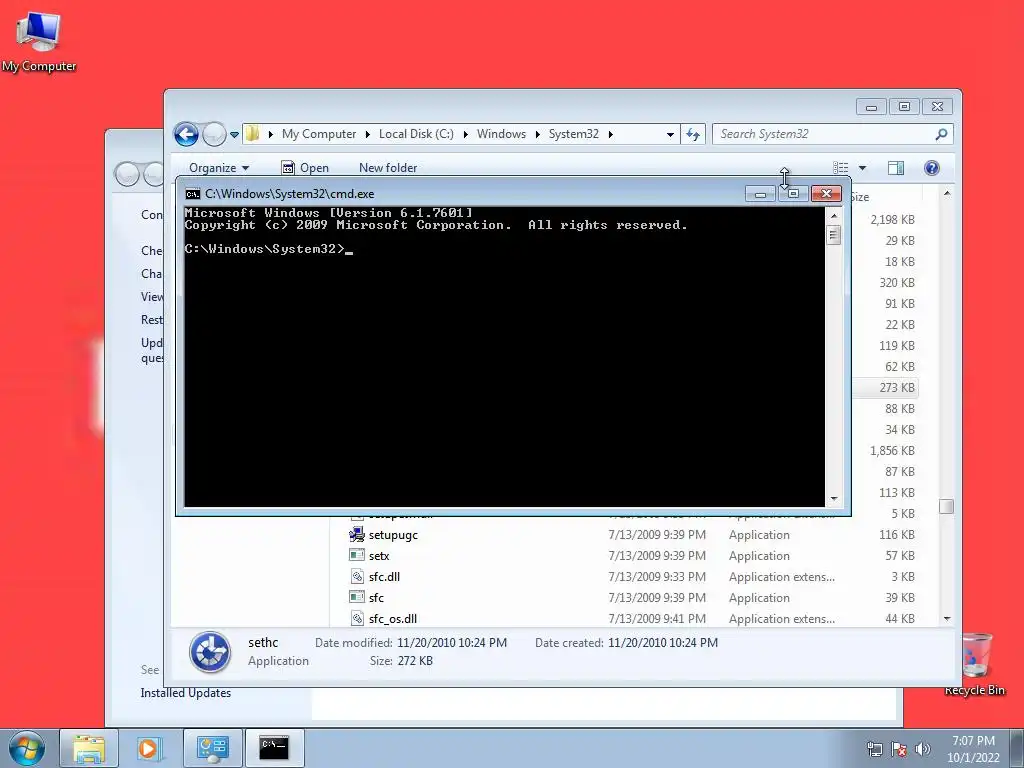Close the cmd.exe window
The width and height of the screenshot is (1024, 768).
(x=826, y=194)
